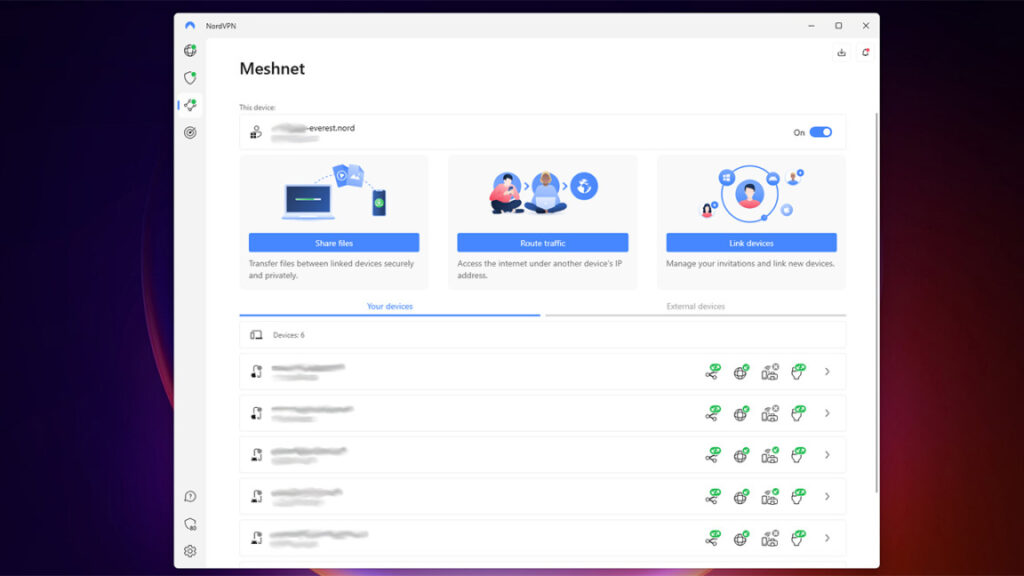This screenshot has height=576, width=1024.
Task: Click the Link devices button
Action: pos(751,243)
